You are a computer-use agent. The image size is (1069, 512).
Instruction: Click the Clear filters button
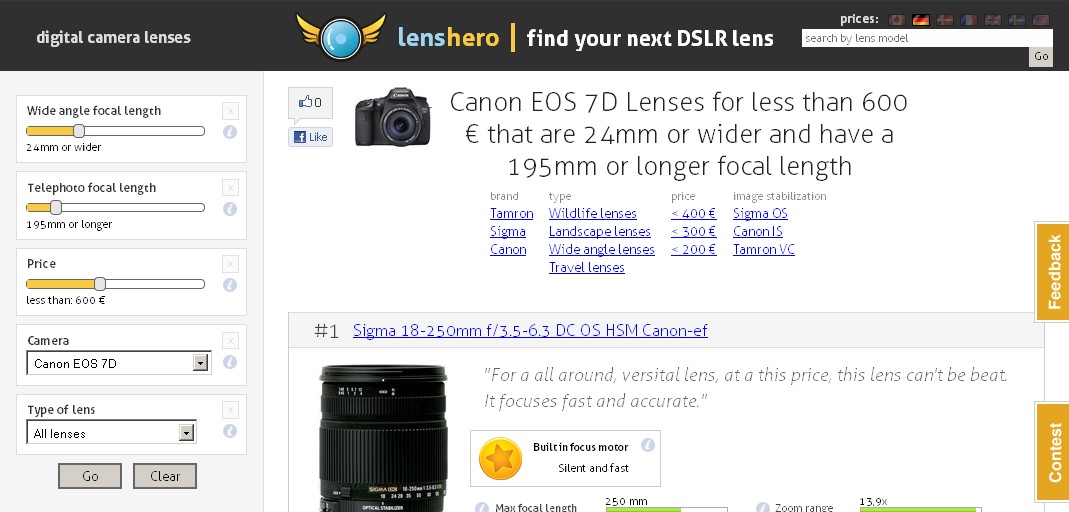[165, 476]
